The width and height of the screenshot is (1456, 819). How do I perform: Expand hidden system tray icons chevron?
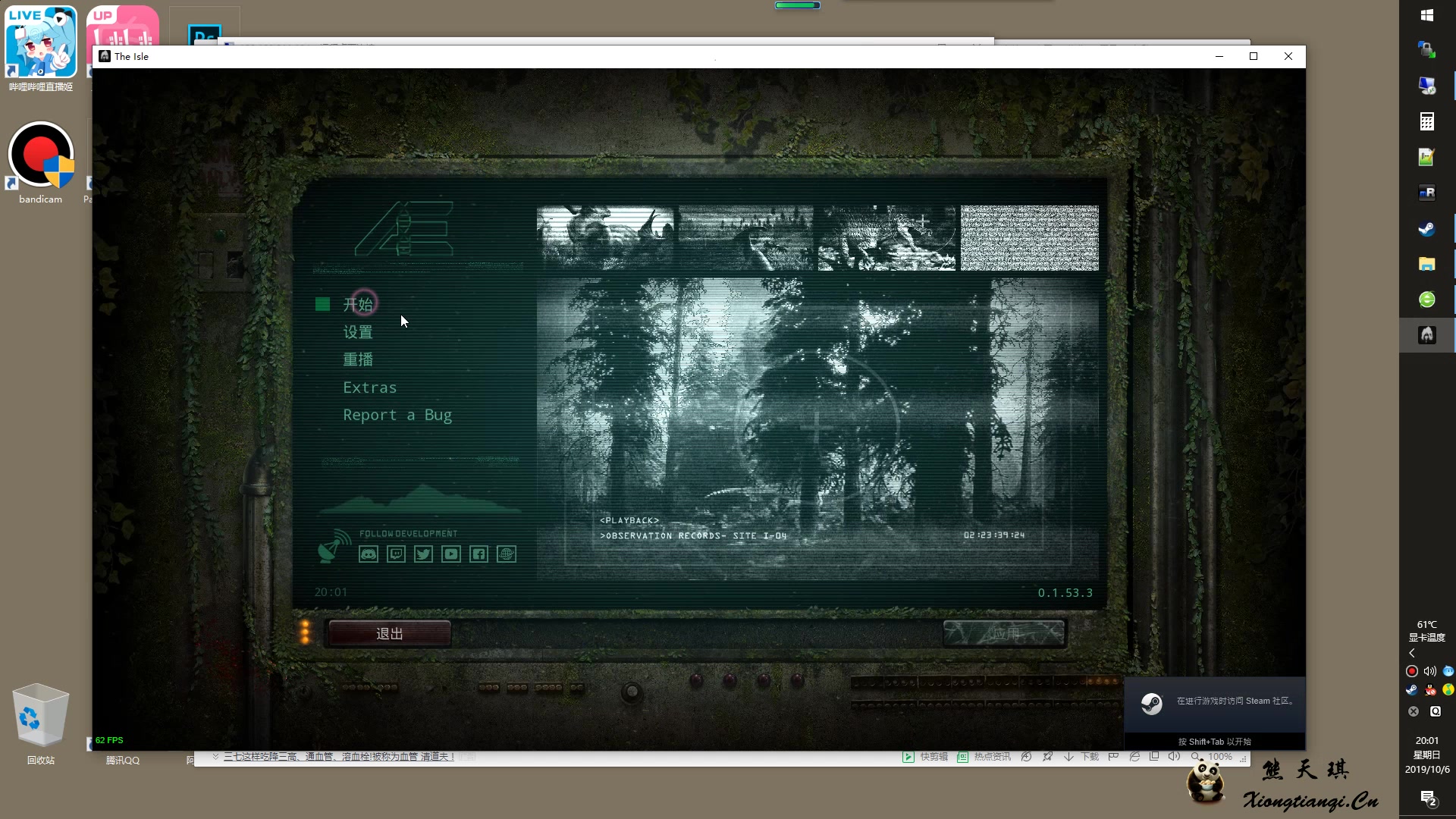click(1412, 653)
